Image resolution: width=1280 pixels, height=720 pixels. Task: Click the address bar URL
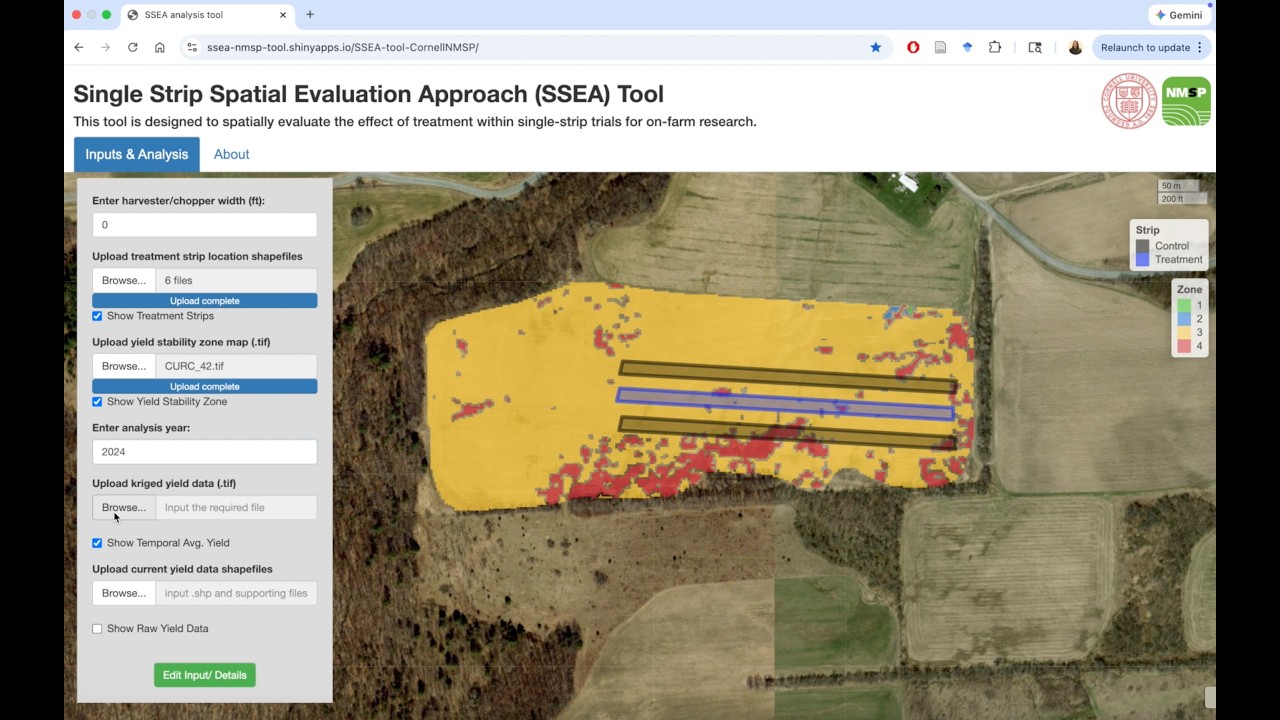pos(342,47)
